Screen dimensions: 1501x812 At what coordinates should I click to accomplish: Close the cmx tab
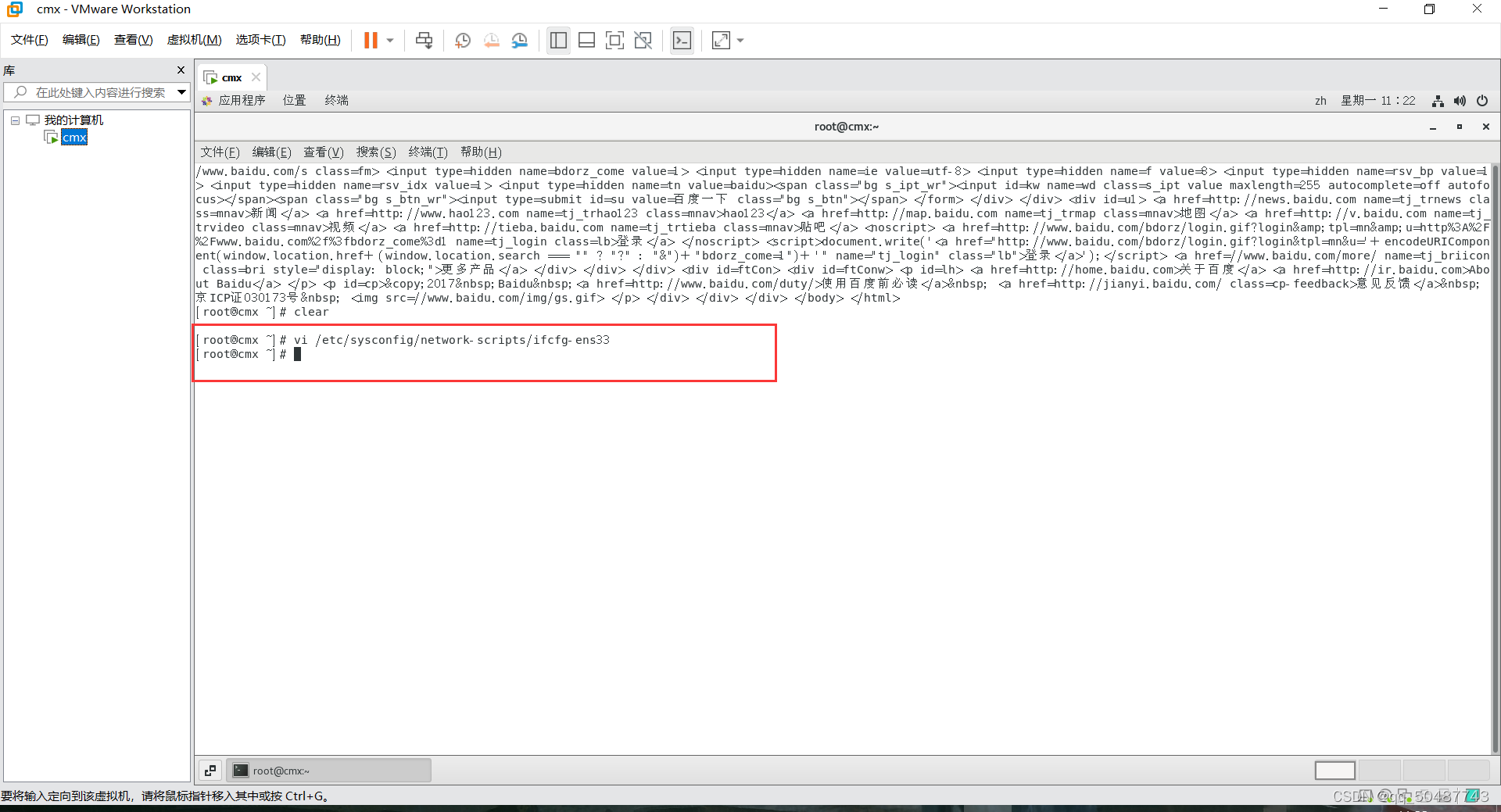pos(256,77)
